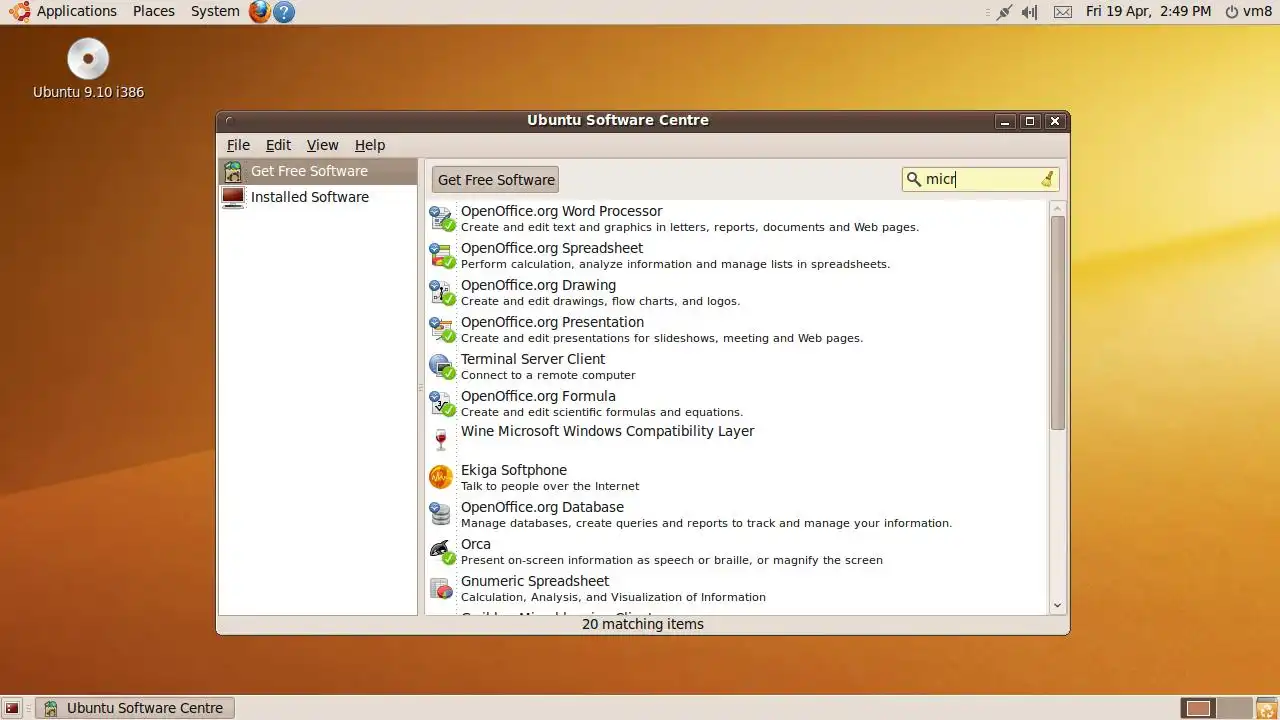Open the Places menu in top panel
This screenshot has width=1280, height=720.
pos(154,11)
